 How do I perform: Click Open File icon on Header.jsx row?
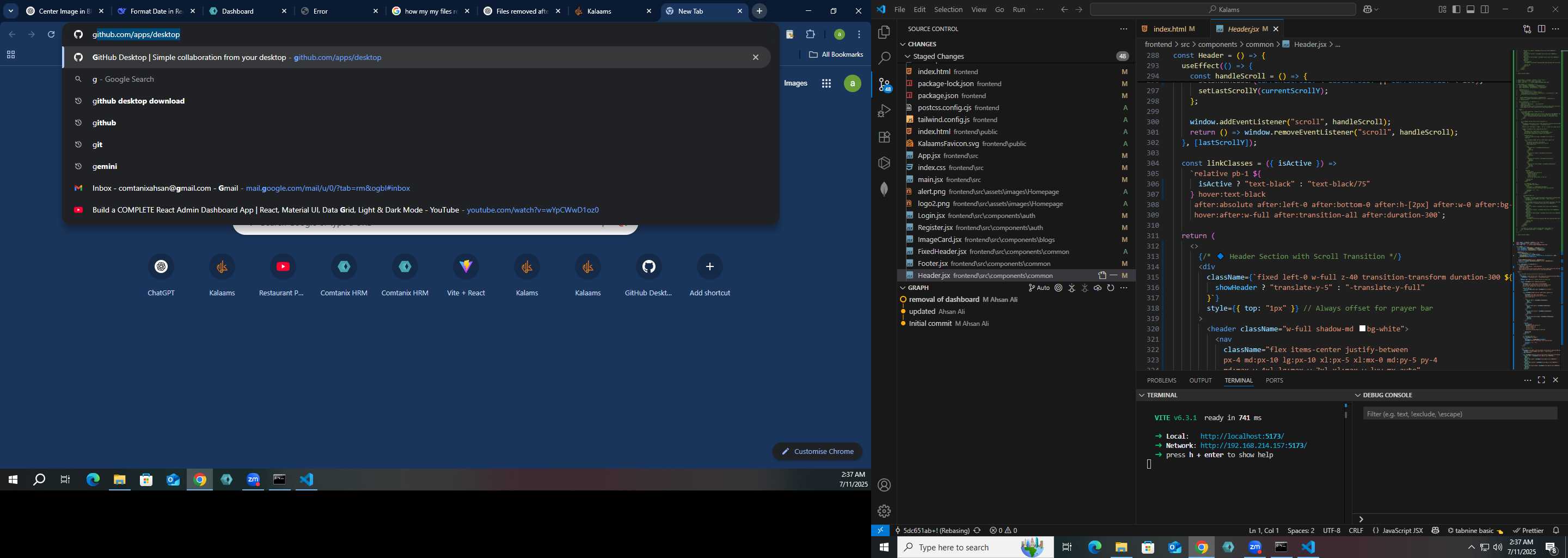[1102, 276]
